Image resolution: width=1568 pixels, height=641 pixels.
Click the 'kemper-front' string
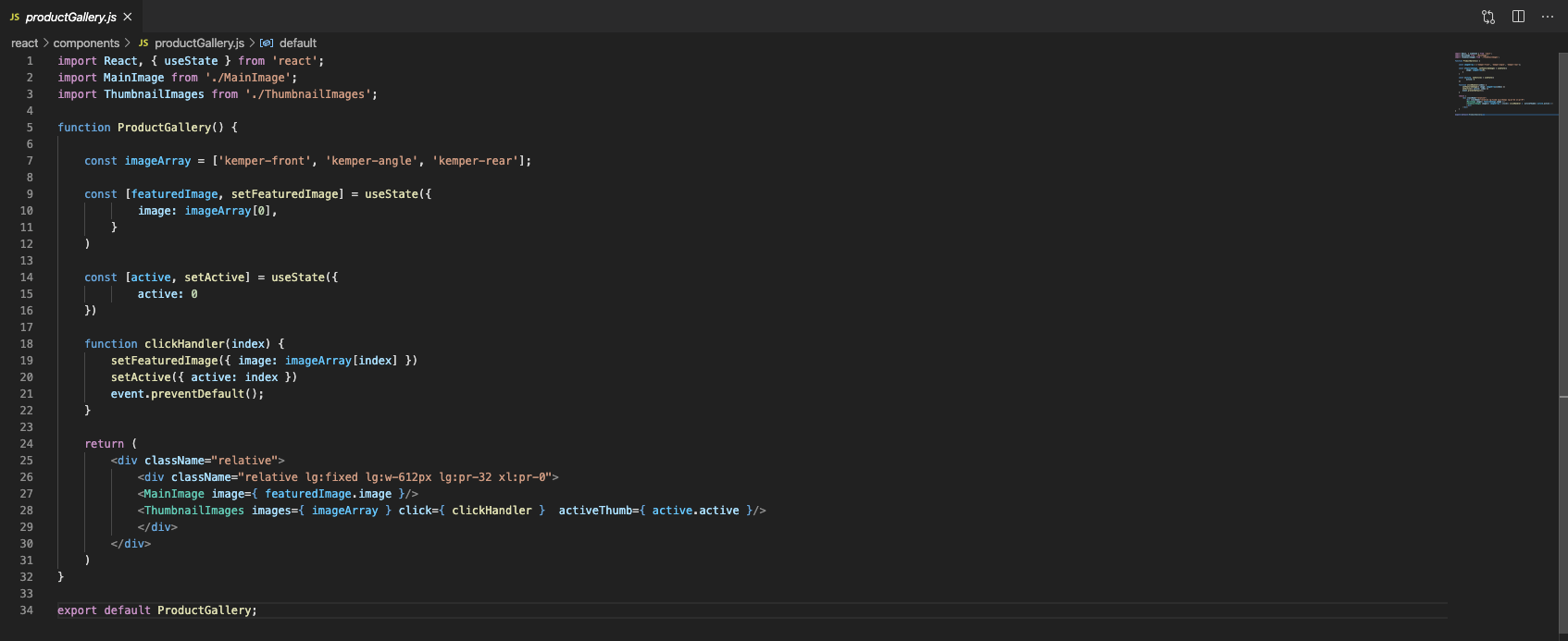(265, 161)
